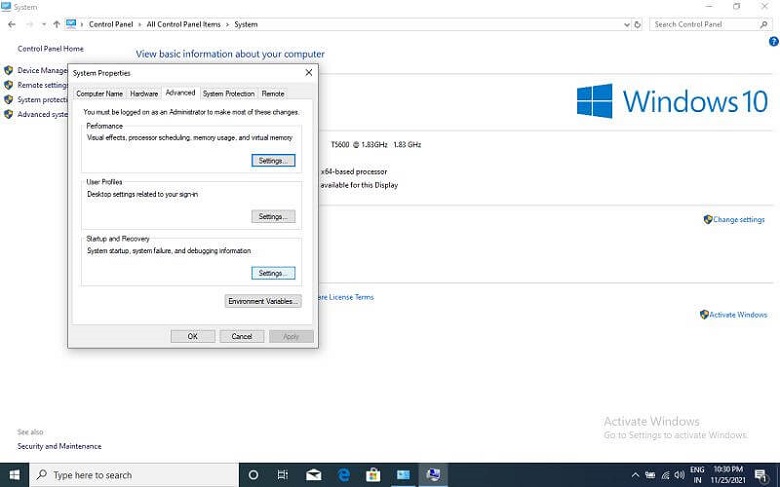
Task: Click battery tray icon
Action: coord(650,475)
